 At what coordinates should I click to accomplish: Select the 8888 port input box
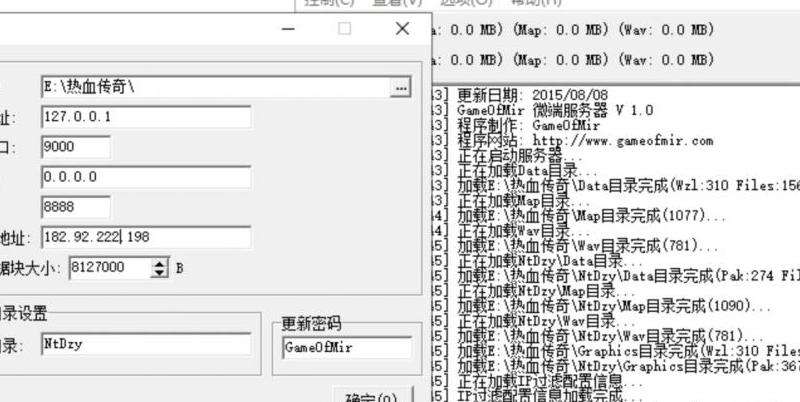(x=75, y=208)
